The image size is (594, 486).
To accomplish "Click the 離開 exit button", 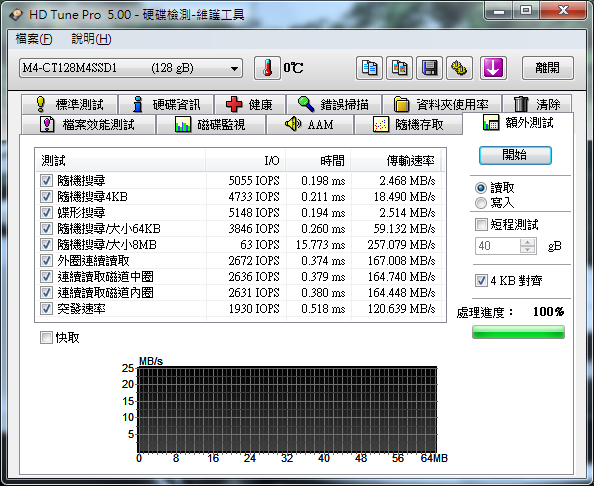I will coord(547,68).
